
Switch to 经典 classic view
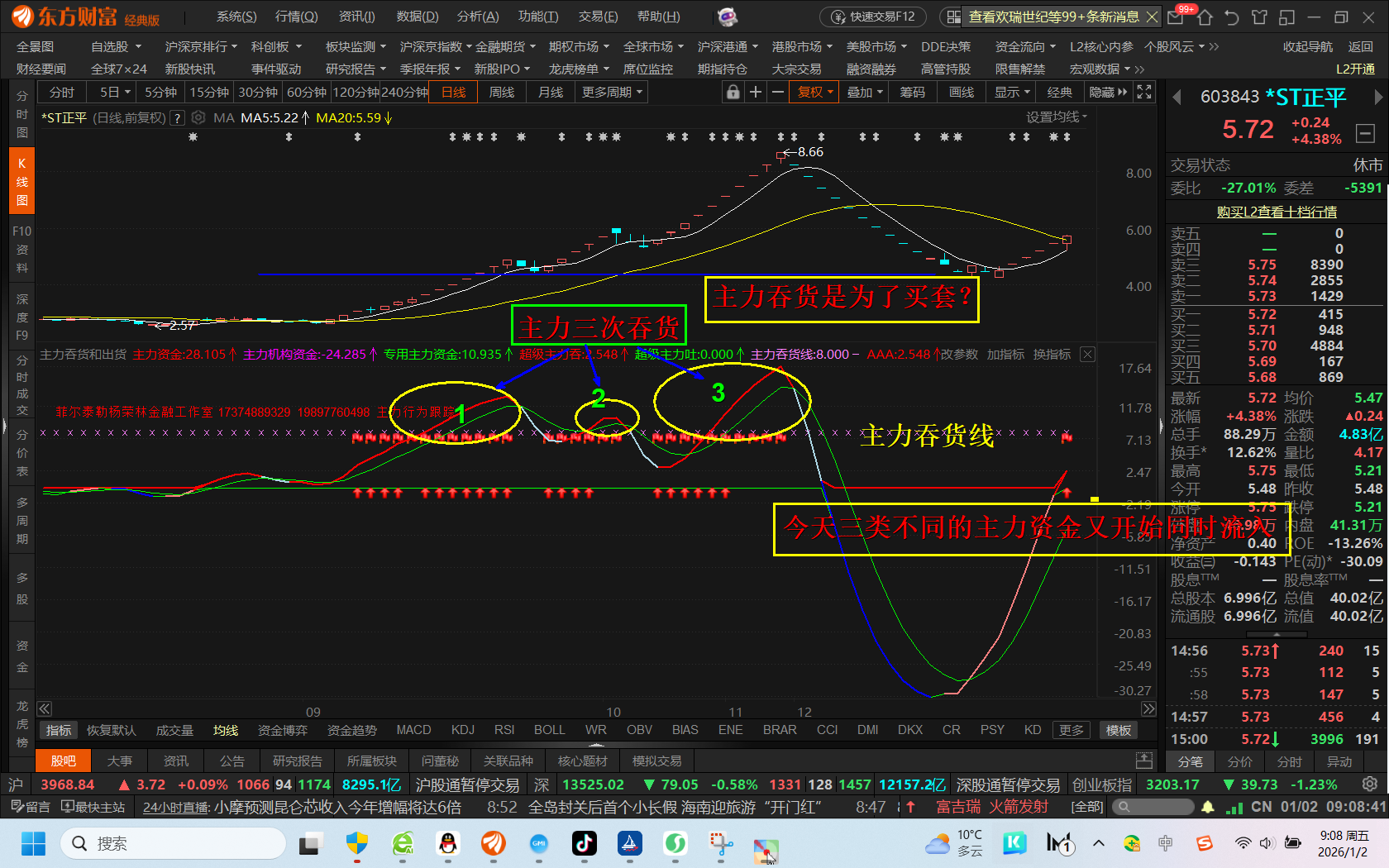pos(1060,93)
